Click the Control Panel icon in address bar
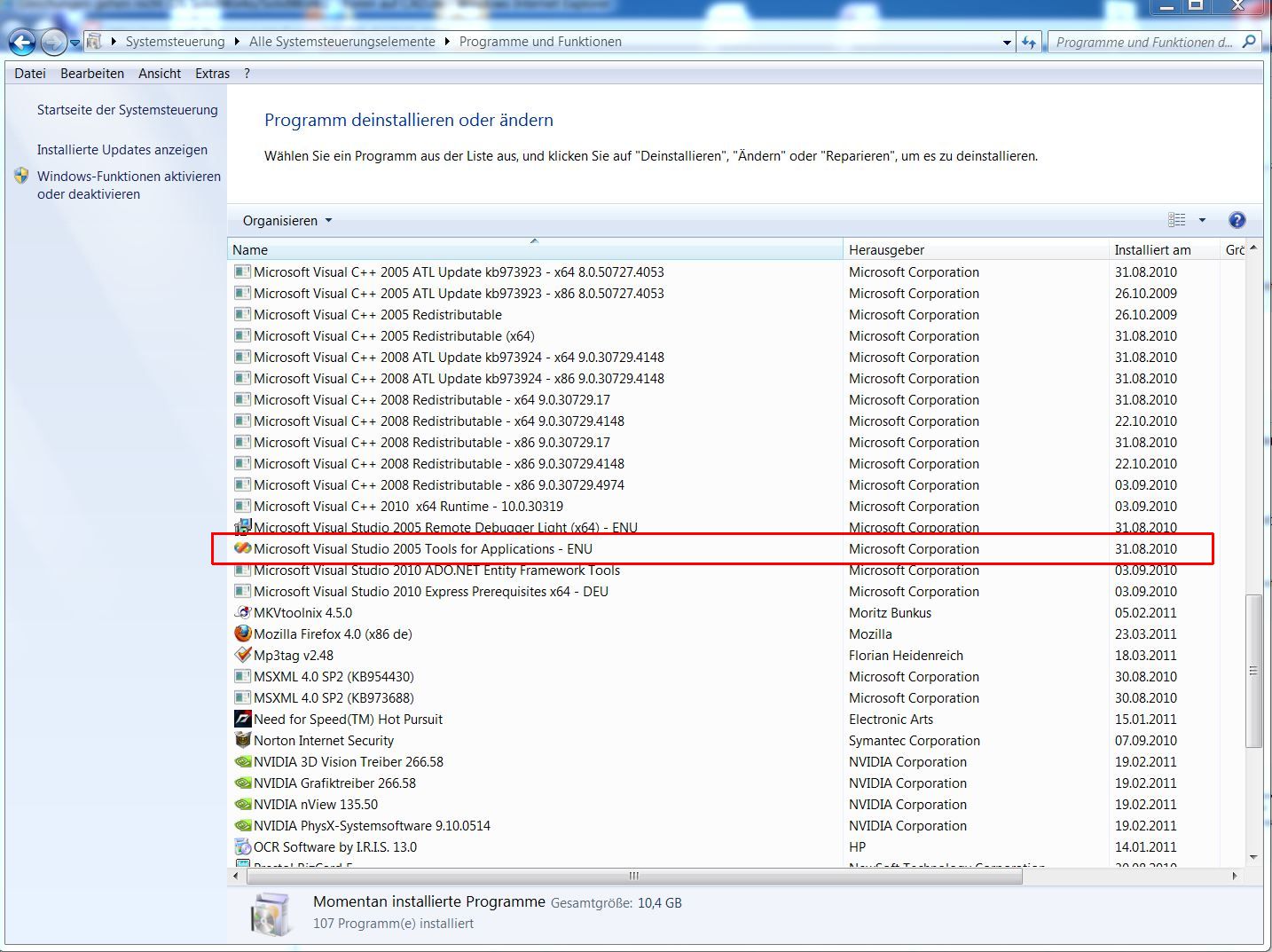The image size is (1272, 952). [x=94, y=42]
